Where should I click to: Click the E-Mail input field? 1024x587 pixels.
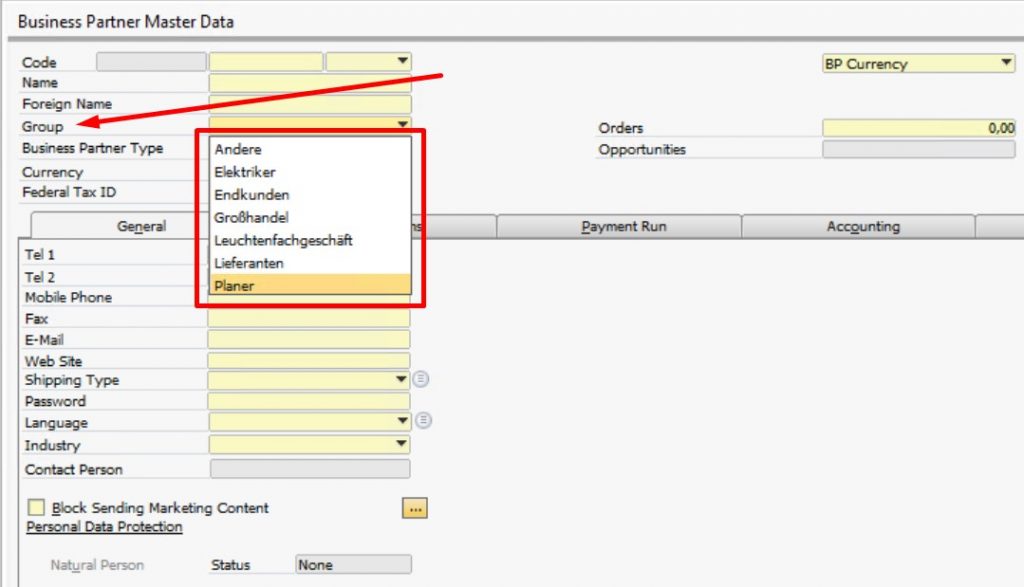(310, 339)
